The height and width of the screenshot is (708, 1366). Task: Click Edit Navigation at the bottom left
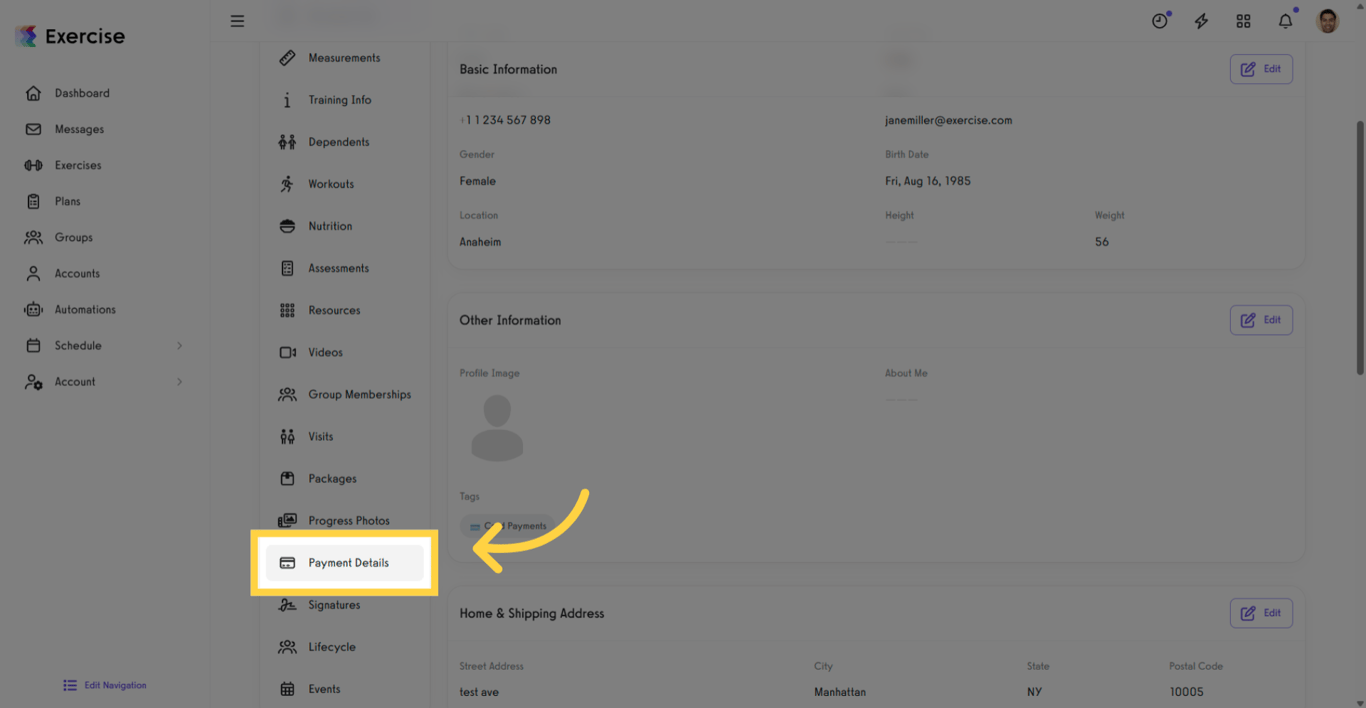104,685
